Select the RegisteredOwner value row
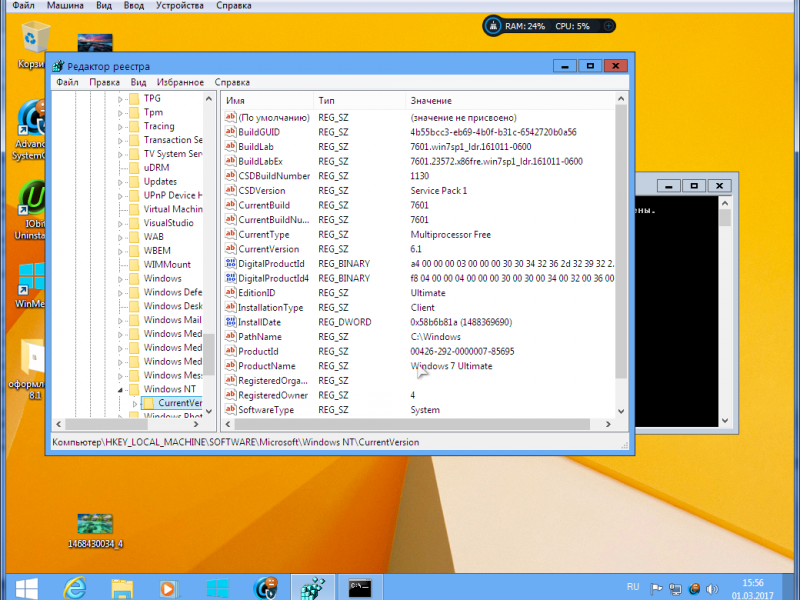800x600 pixels. click(418, 395)
